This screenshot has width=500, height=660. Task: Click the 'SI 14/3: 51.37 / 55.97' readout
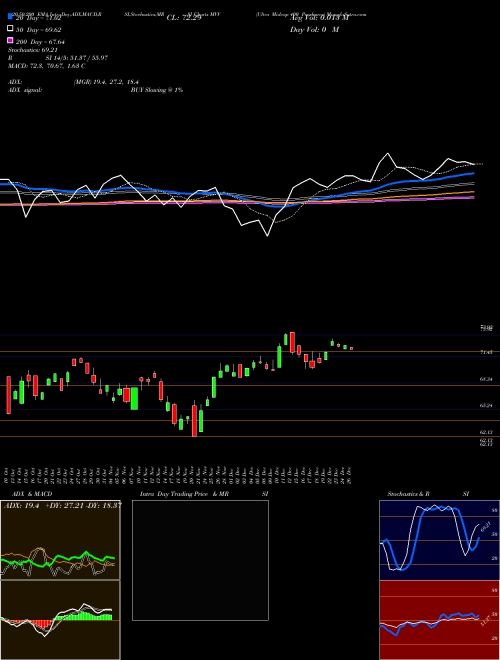point(77,58)
